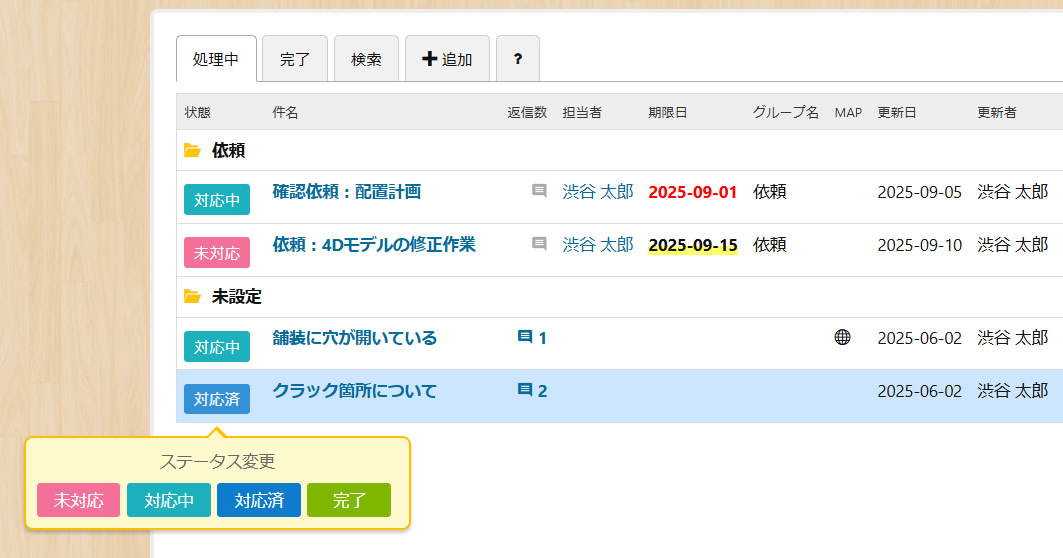The height and width of the screenshot is (558, 1063).
Task: Choose 完了 in the ステータス変更 popup
Action: click(x=349, y=500)
